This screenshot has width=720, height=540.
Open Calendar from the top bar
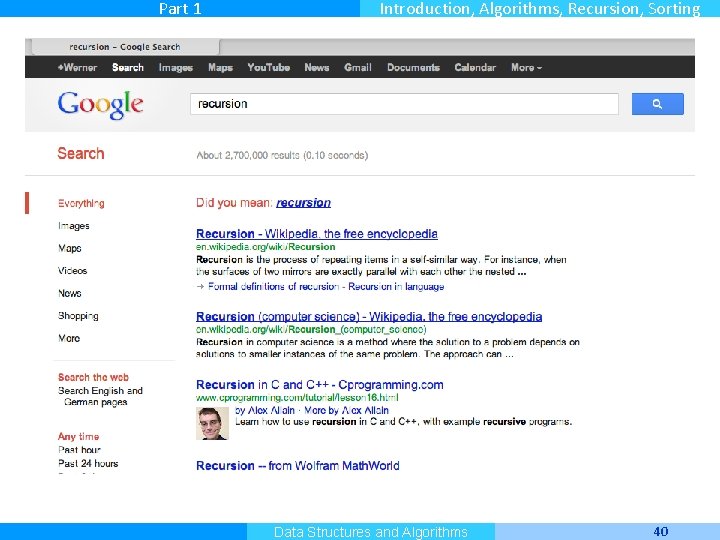(x=475, y=68)
